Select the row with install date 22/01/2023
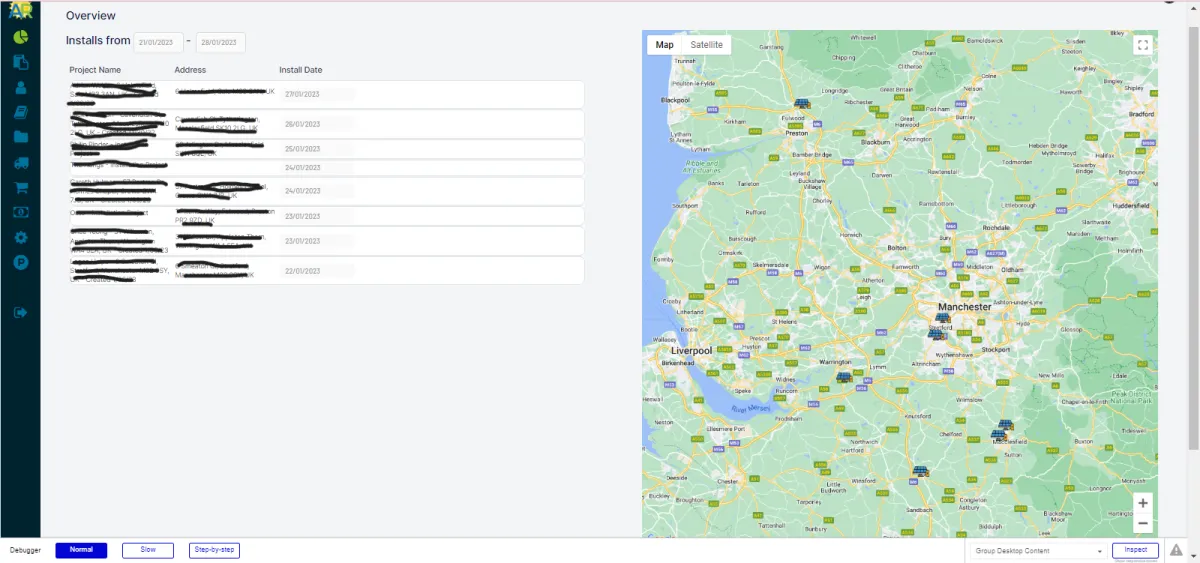This screenshot has height=563, width=1200. (x=325, y=271)
